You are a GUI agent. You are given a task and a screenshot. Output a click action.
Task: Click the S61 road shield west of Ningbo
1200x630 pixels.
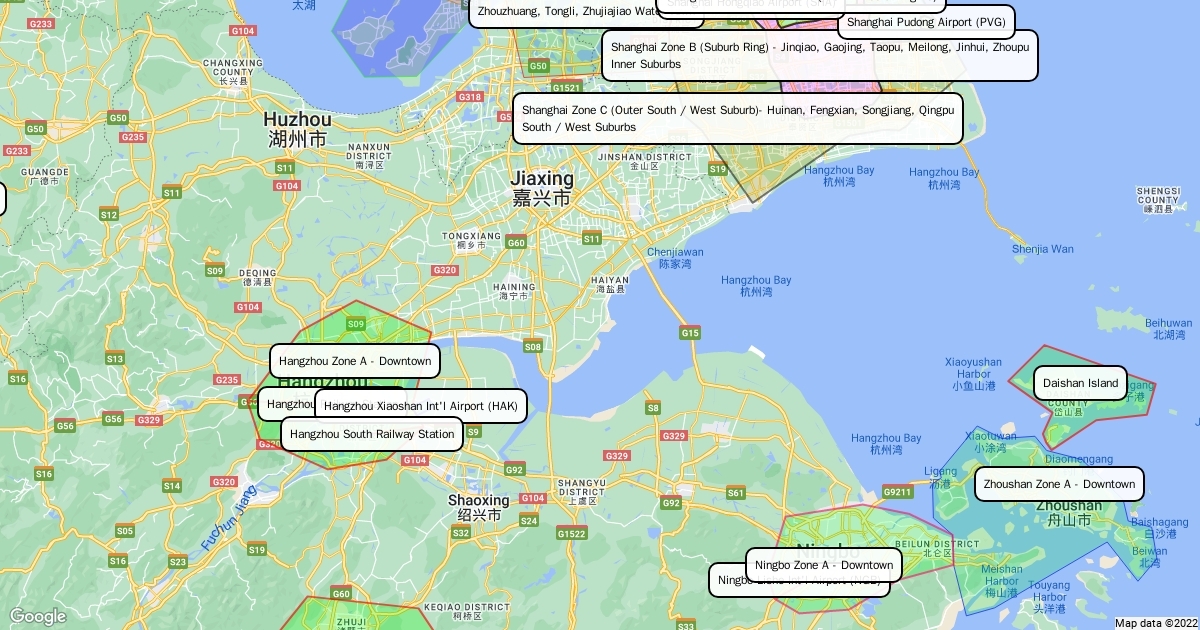(736, 493)
